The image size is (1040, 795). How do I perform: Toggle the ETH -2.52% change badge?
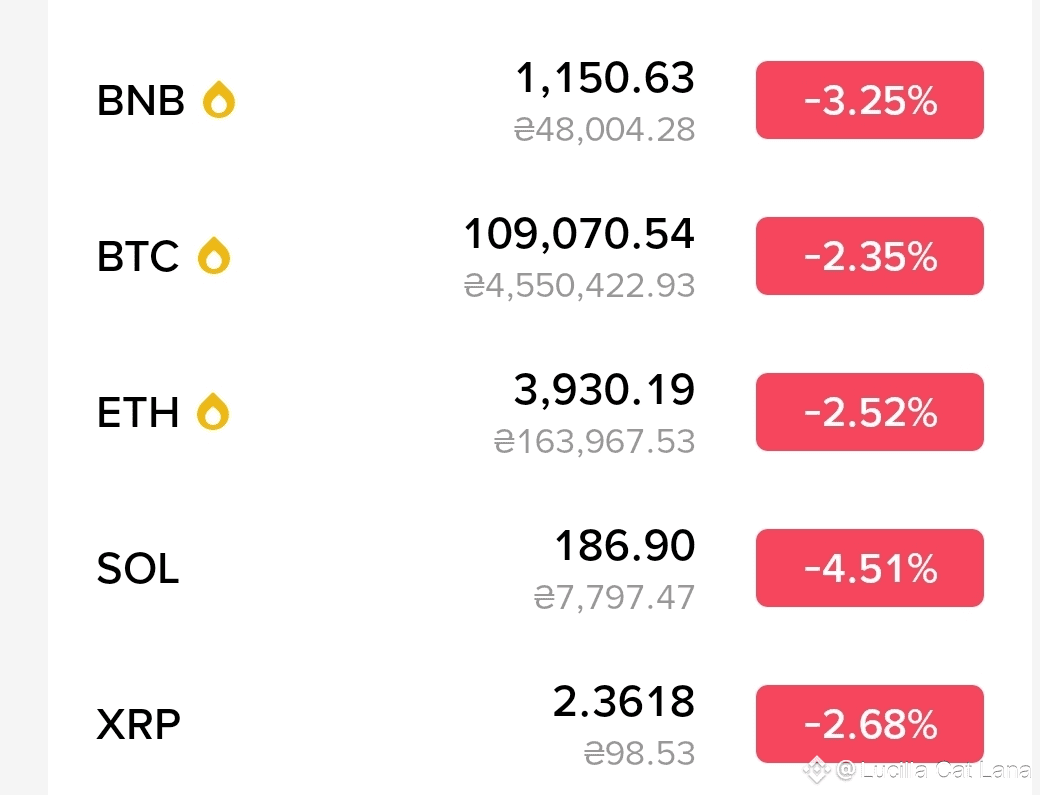pos(870,412)
